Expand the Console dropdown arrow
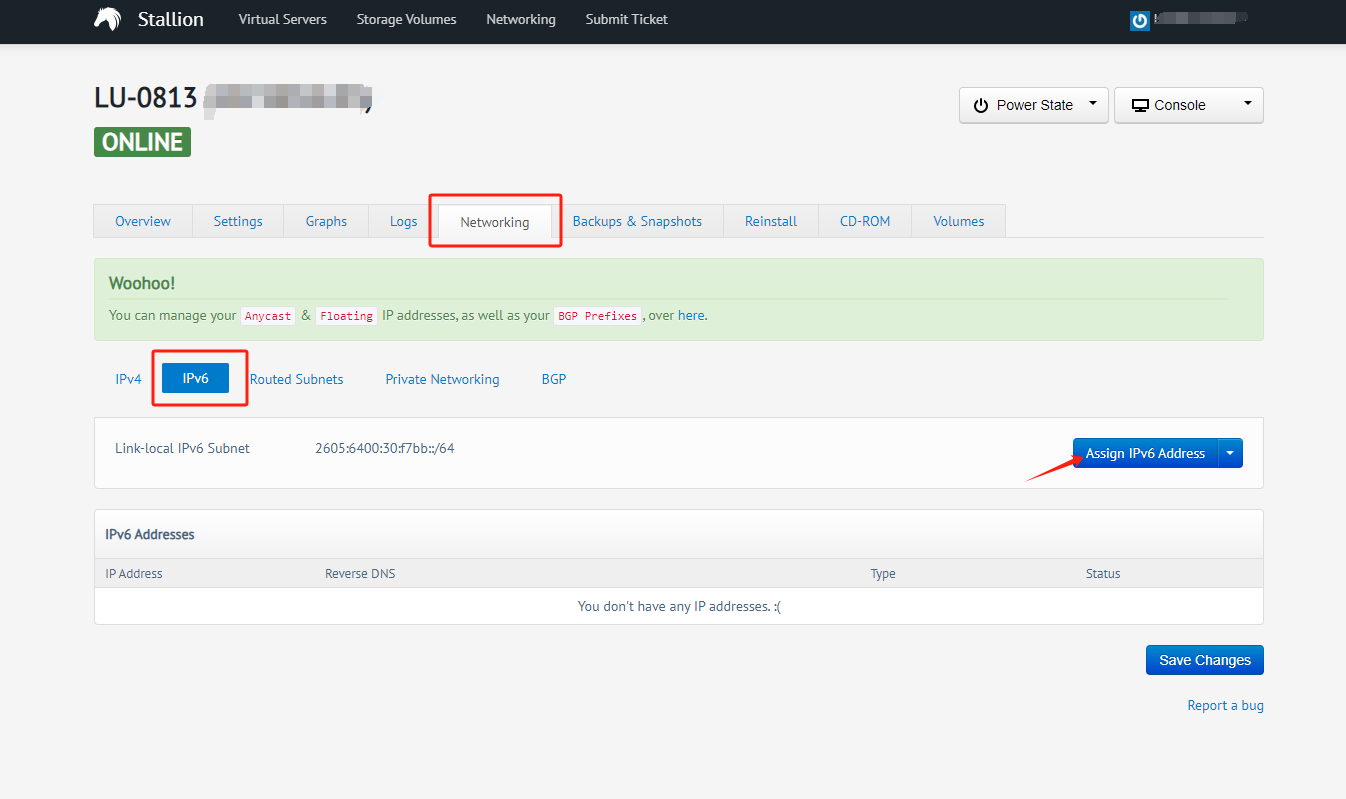This screenshot has height=799, width=1346. pyautogui.click(x=1247, y=104)
